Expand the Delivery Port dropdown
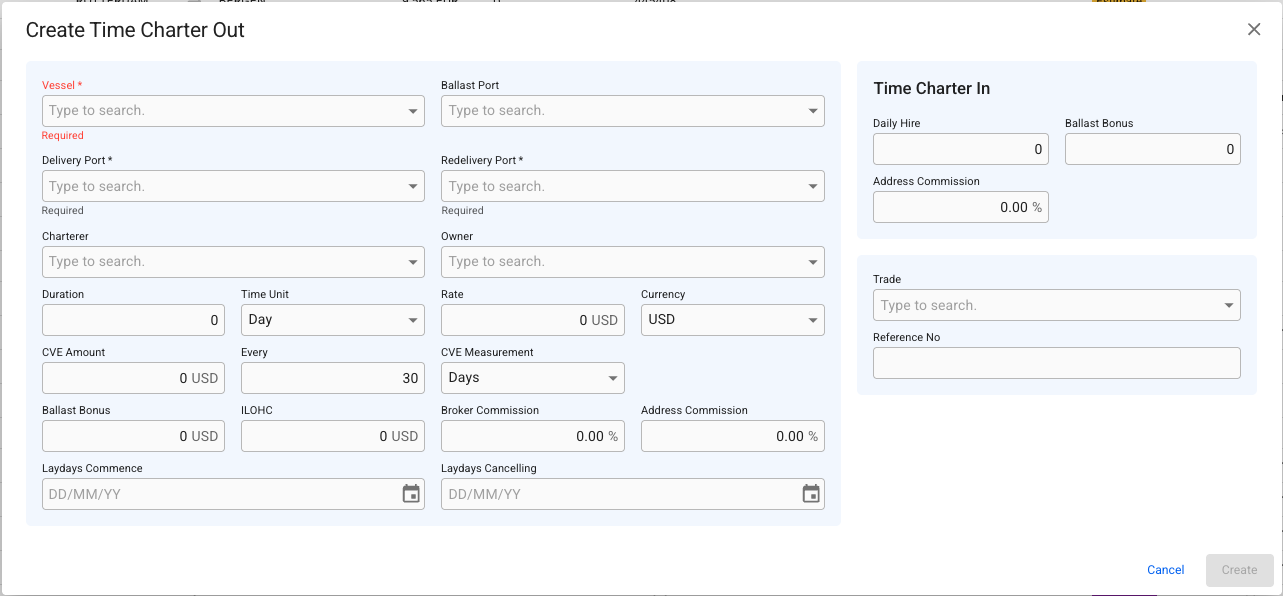1283x596 pixels. pyautogui.click(x=413, y=186)
